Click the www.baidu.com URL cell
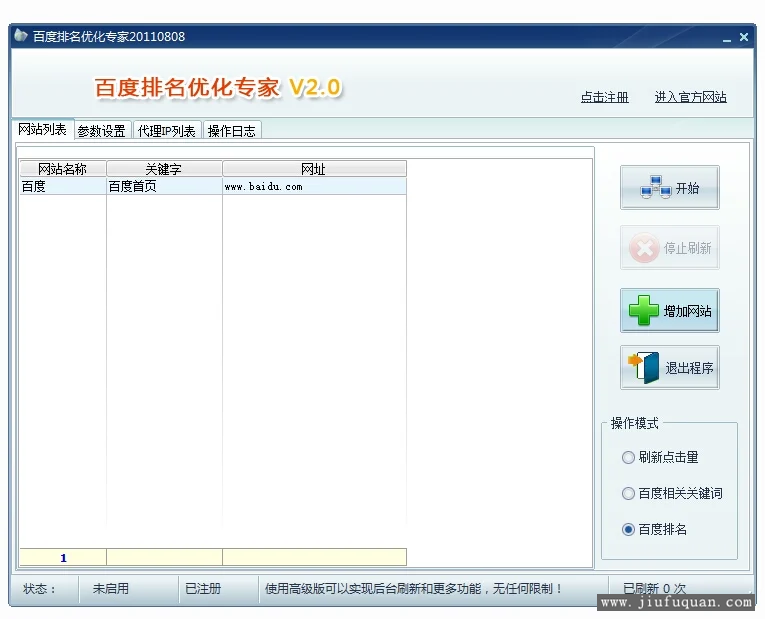 point(263,186)
